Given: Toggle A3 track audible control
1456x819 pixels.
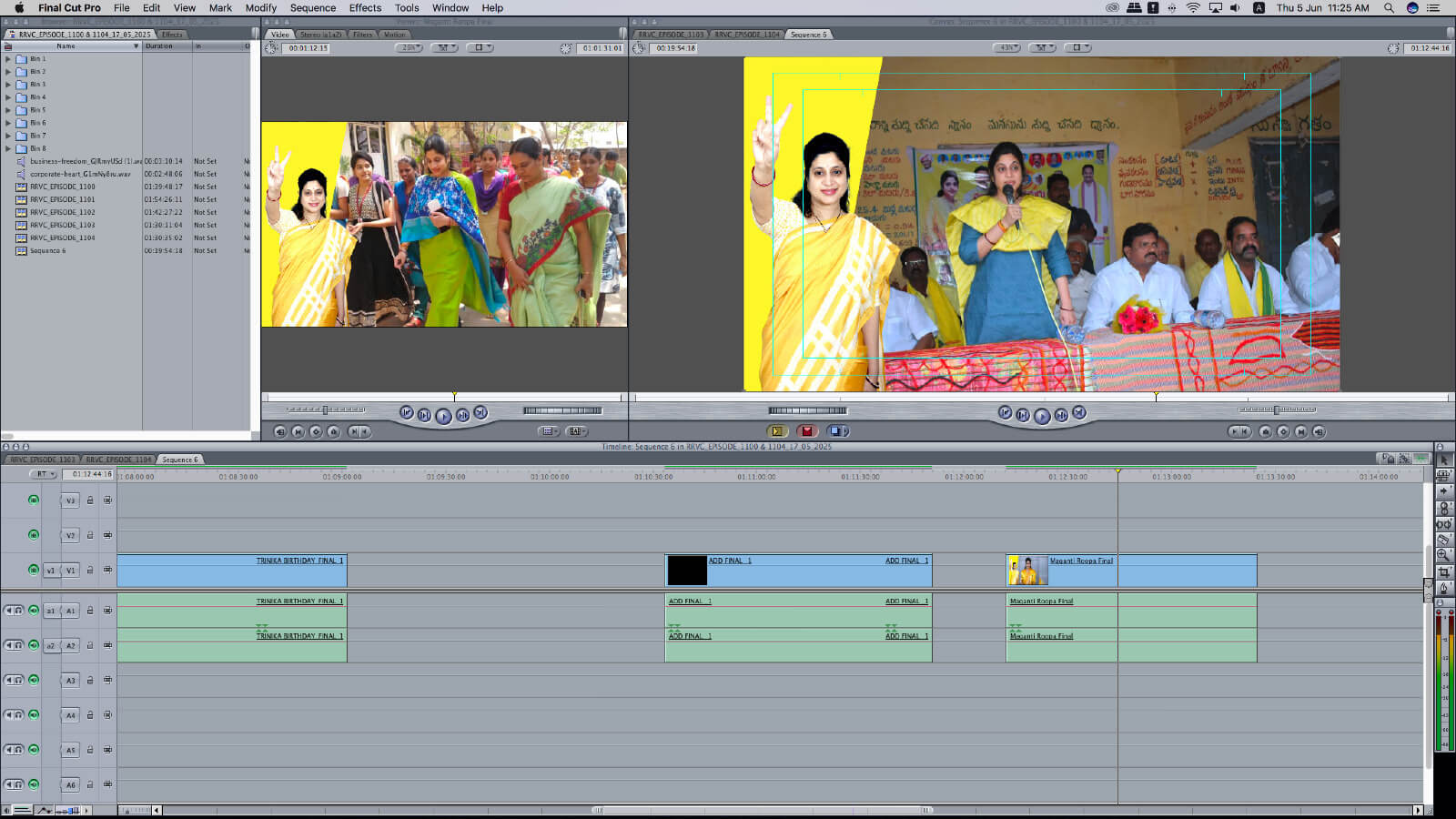Looking at the screenshot, I should (x=34, y=680).
